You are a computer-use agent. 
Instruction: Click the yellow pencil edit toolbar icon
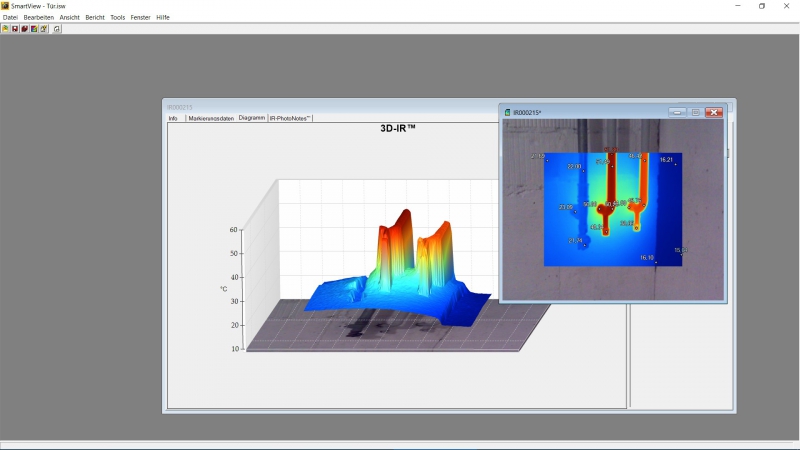tap(42, 29)
